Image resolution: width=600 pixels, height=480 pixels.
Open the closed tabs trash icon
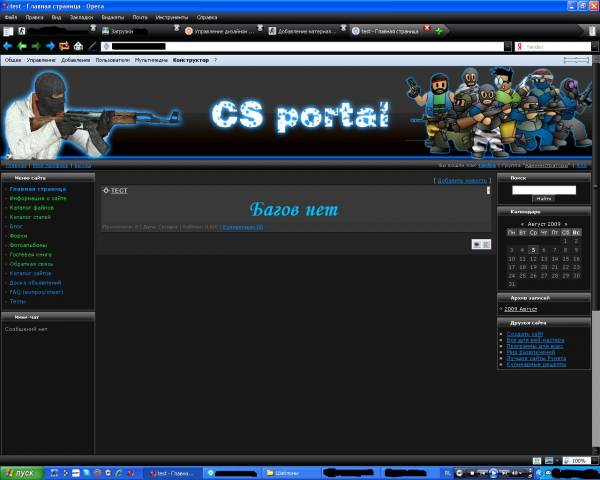(x=593, y=31)
